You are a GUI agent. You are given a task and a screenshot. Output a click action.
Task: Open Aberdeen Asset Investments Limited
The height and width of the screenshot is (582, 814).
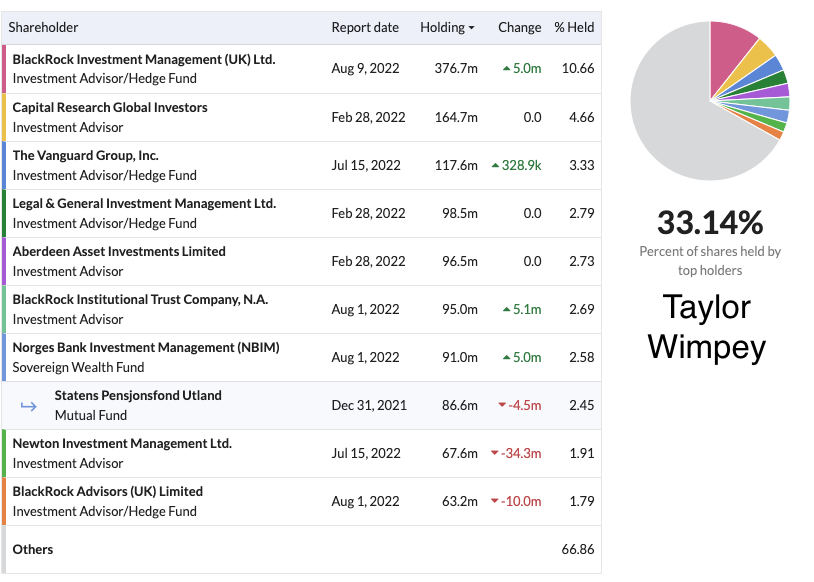tap(119, 251)
